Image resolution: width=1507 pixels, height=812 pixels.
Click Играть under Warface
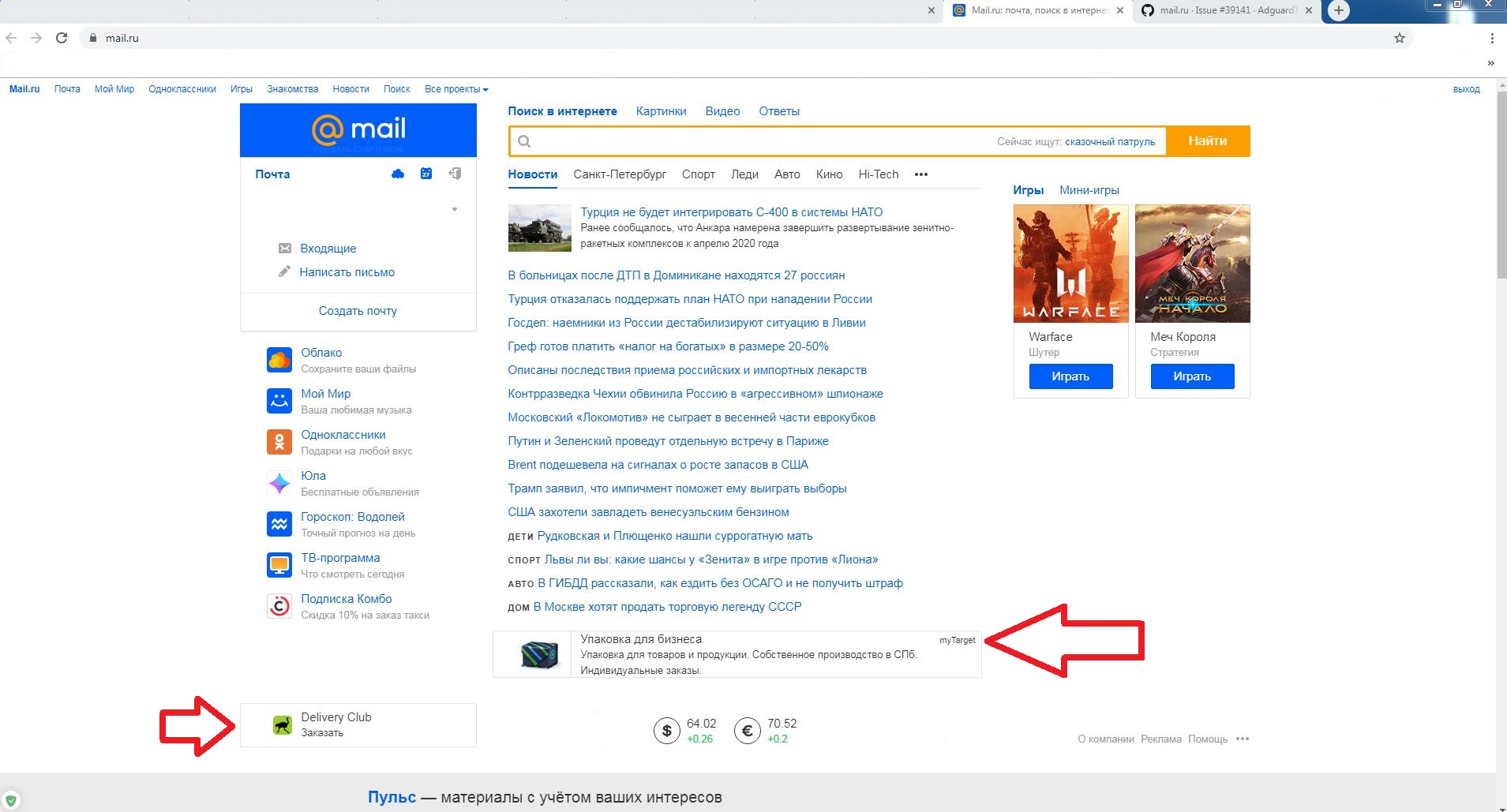(x=1070, y=376)
